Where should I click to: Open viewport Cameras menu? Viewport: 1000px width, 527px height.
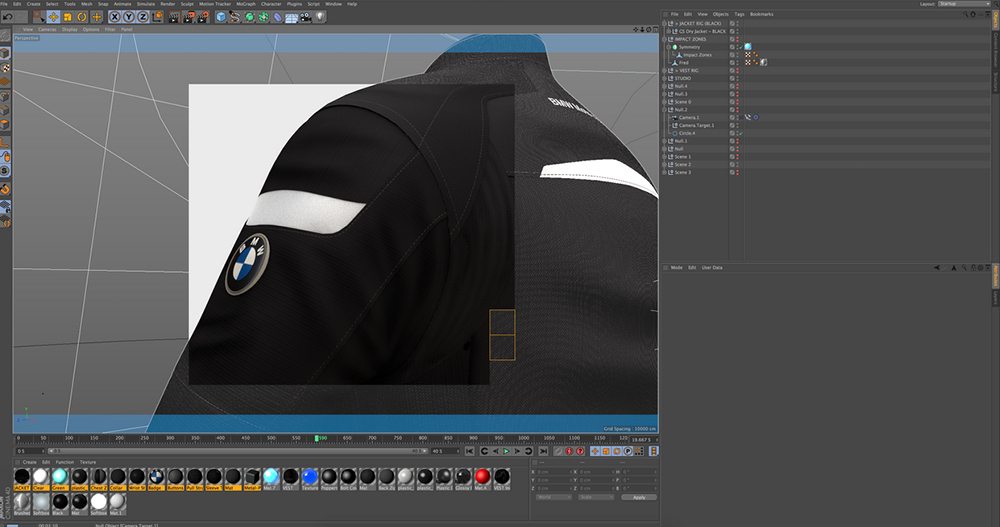click(47, 29)
